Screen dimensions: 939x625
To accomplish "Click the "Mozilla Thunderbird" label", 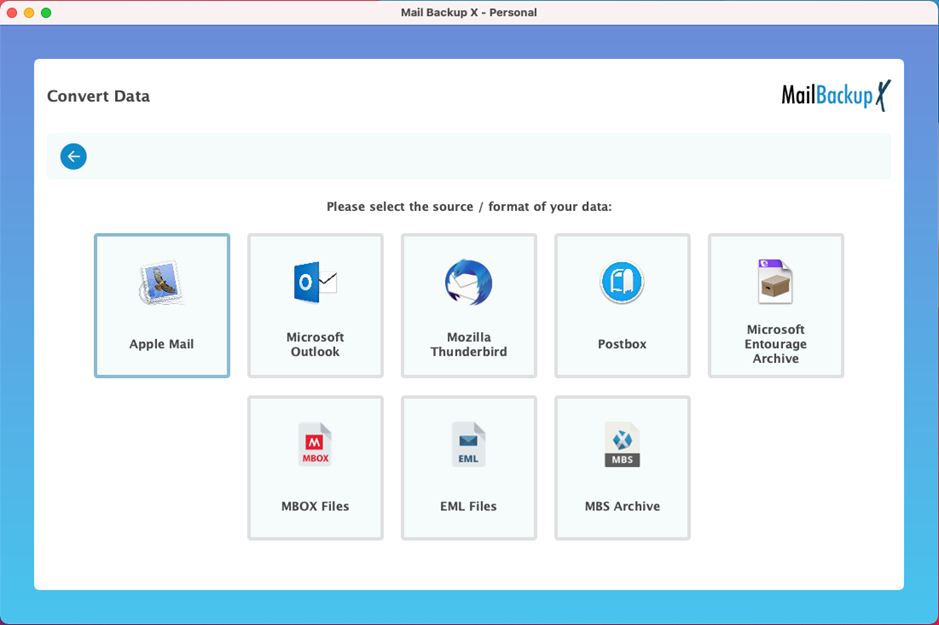I will pyautogui.click(x=468, y=344).
